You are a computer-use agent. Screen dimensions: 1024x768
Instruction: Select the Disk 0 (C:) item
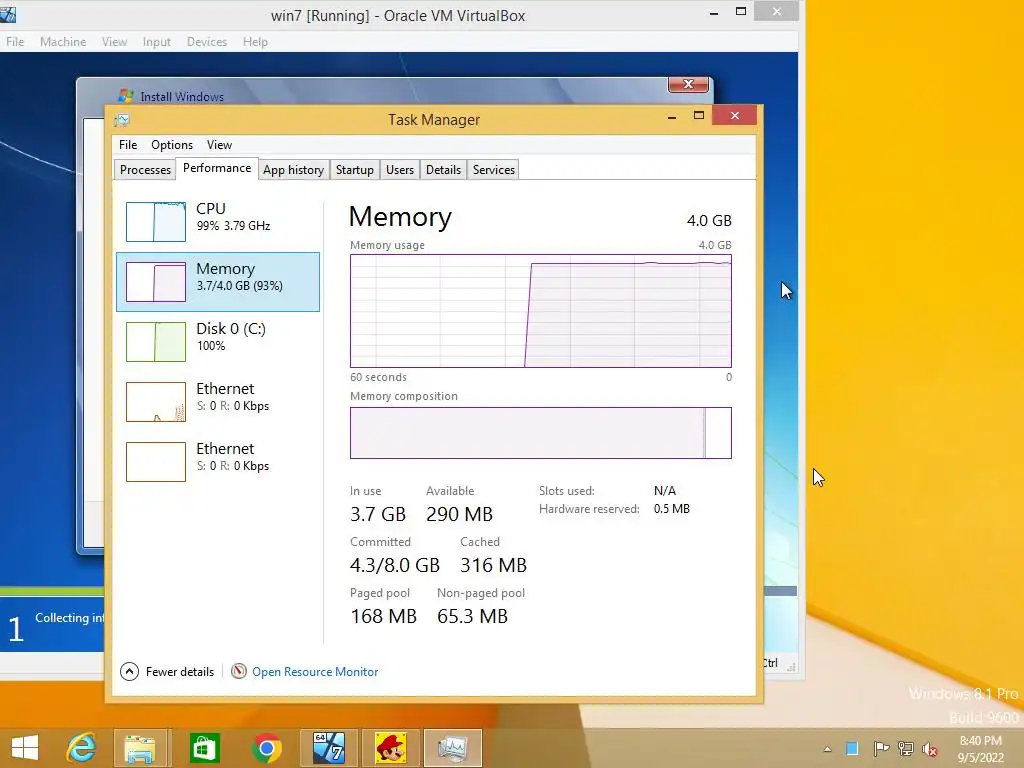coord(218,342)
